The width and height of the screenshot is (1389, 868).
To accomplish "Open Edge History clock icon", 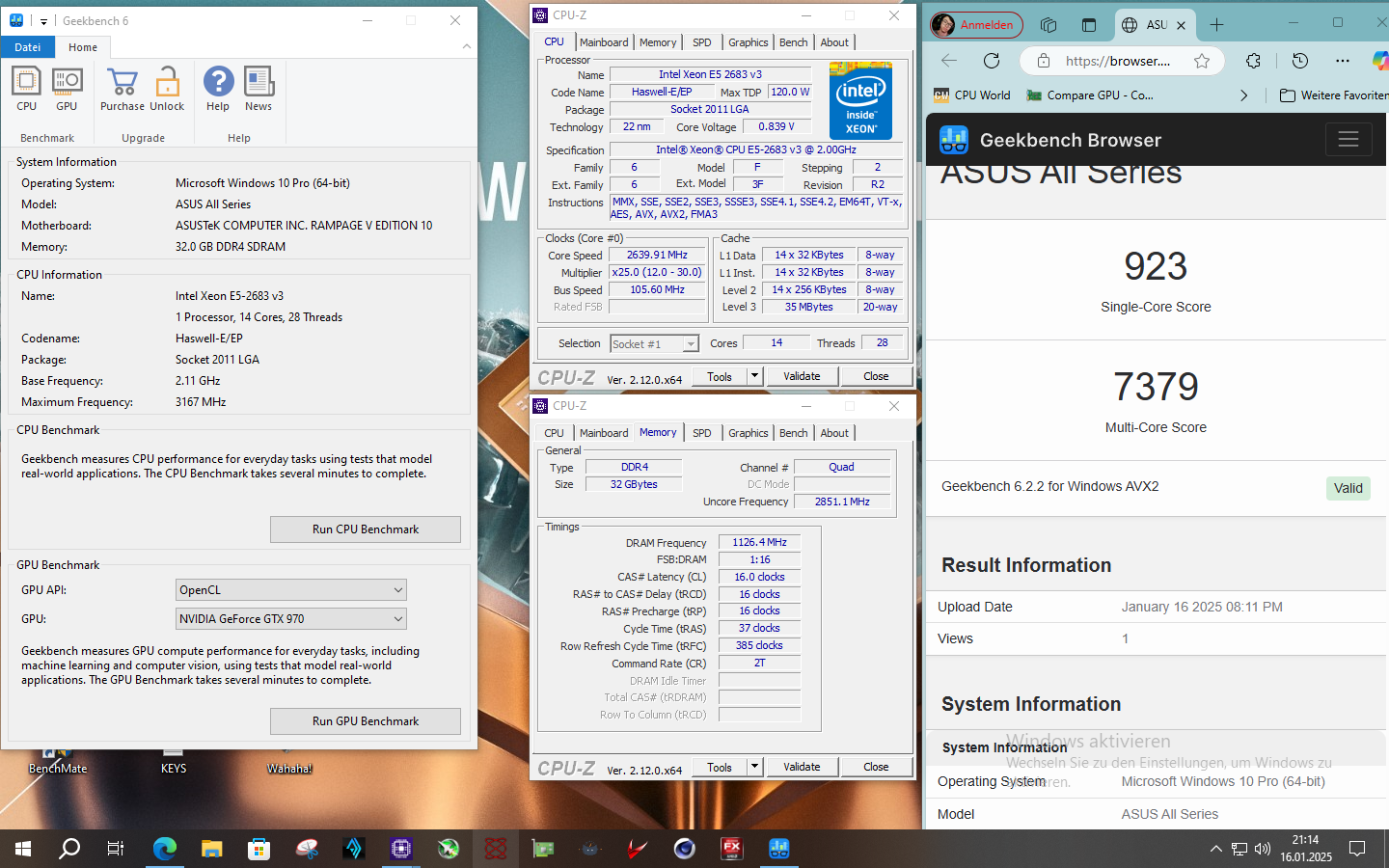I will [1300, 61].
